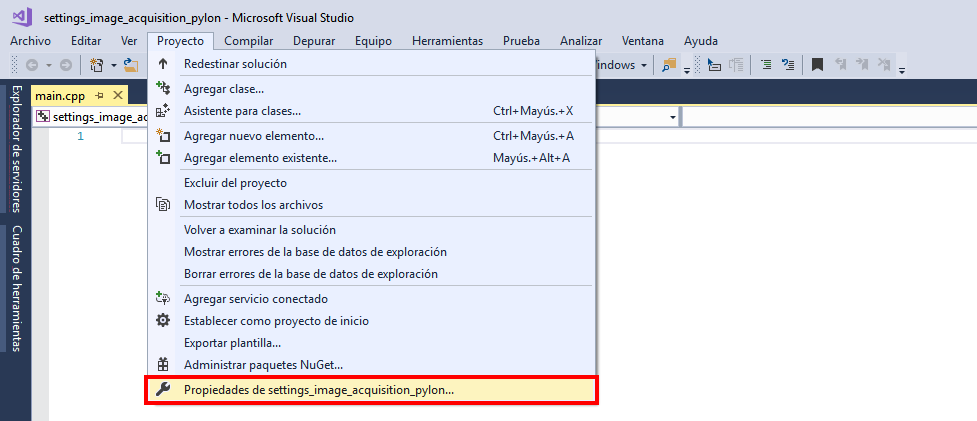This screenshot has width=977, height=421.
Task: Choose Asistente para clases...
Action: click(x=371, y=111)
